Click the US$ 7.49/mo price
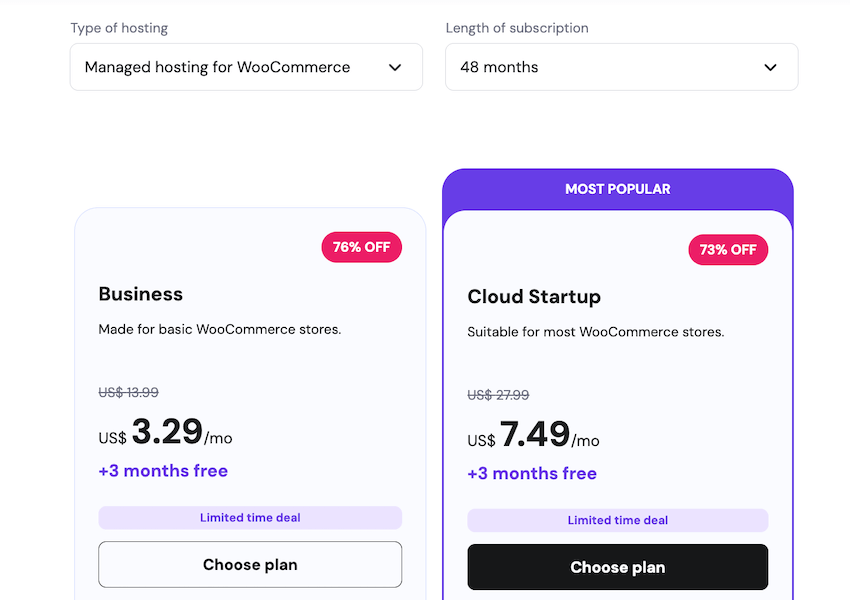 (x=534, y=436)
